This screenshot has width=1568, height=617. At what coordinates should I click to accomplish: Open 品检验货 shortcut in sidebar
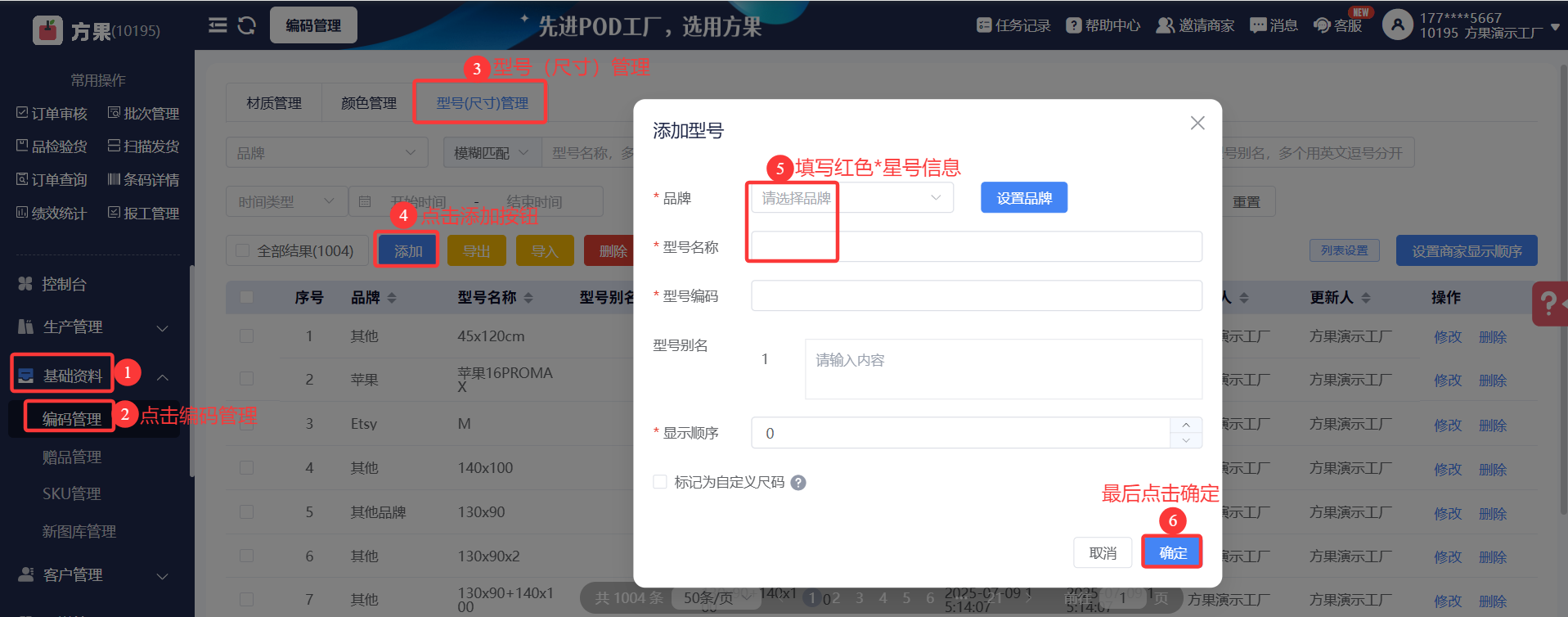coord(52,146)
